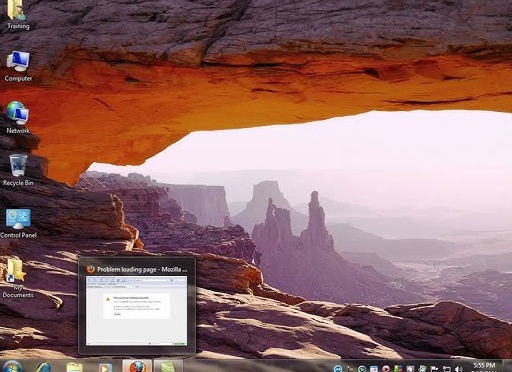Click the Firefox taskbar button
The image size is (512, 372).
click(x=137, y=366)
